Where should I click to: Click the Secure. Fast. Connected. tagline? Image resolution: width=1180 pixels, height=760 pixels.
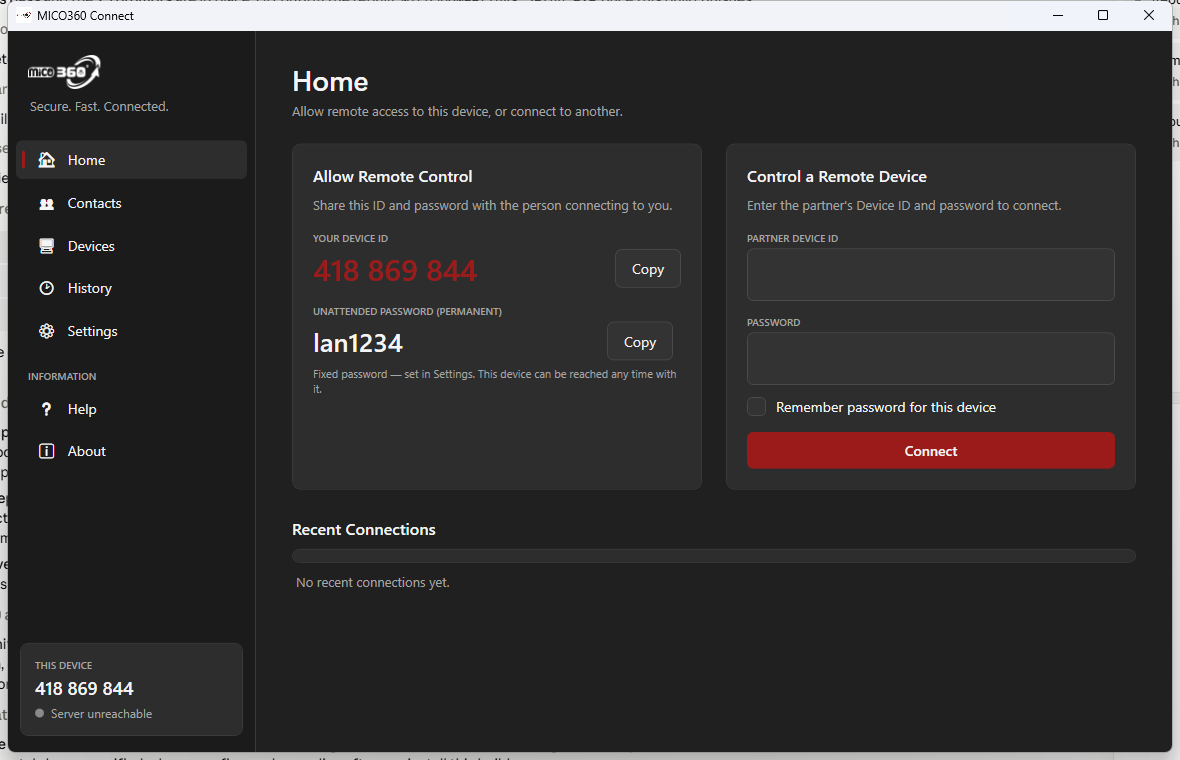click(99, 107)
